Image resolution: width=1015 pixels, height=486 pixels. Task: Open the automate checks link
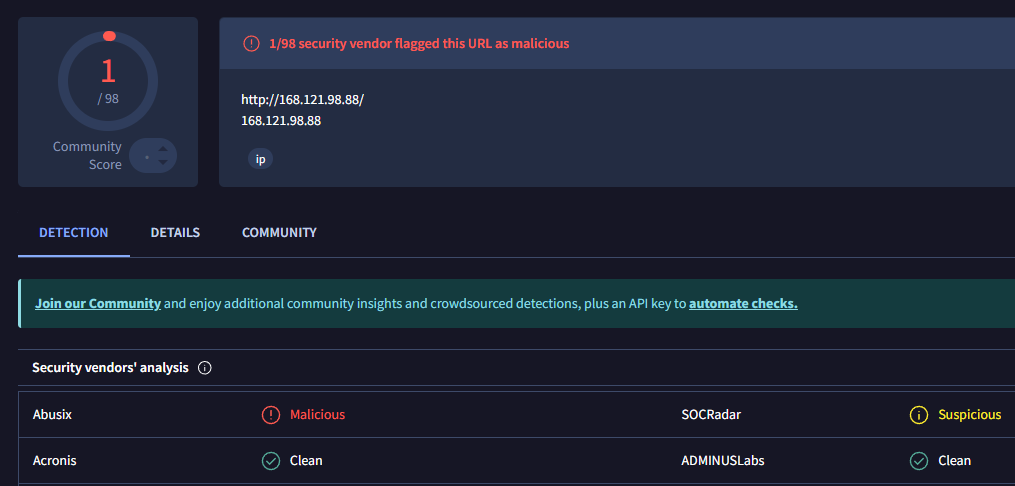click(x=743, y=304)
